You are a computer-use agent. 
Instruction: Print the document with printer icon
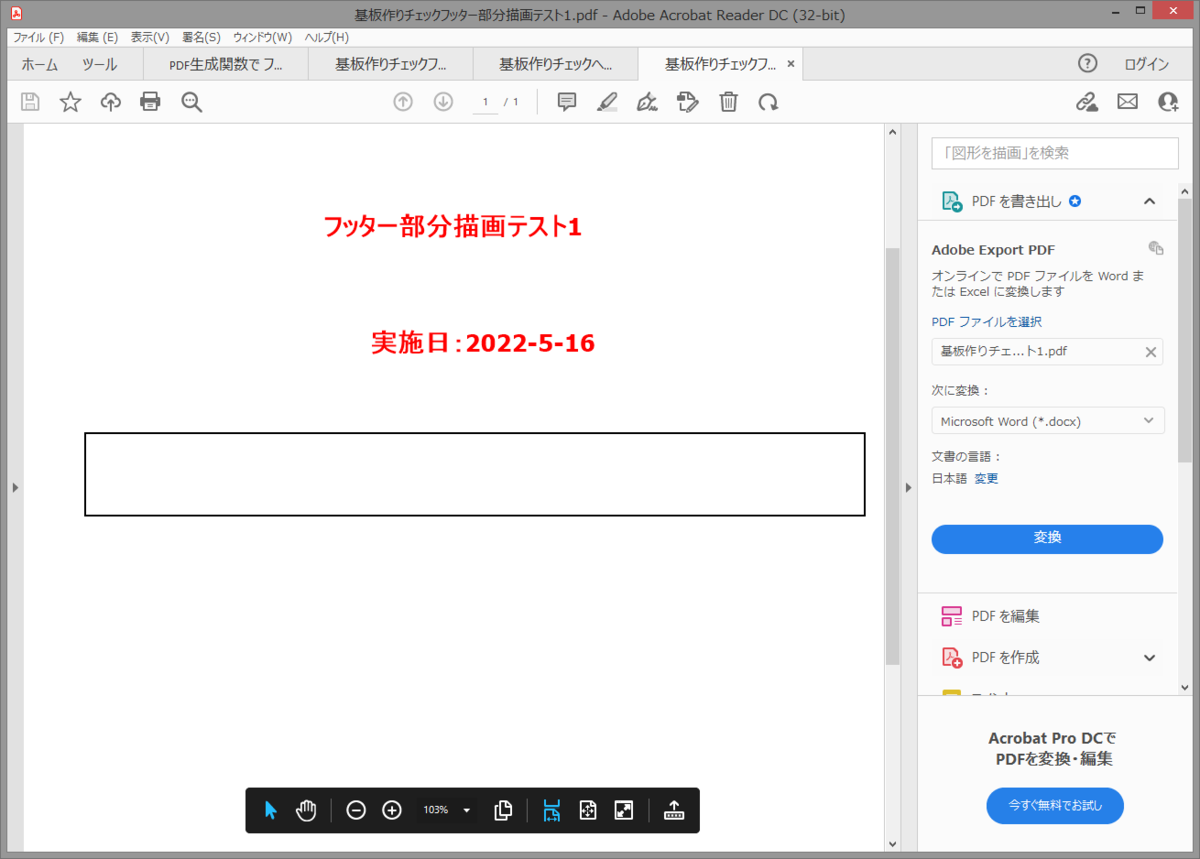(x=150, y=102)
